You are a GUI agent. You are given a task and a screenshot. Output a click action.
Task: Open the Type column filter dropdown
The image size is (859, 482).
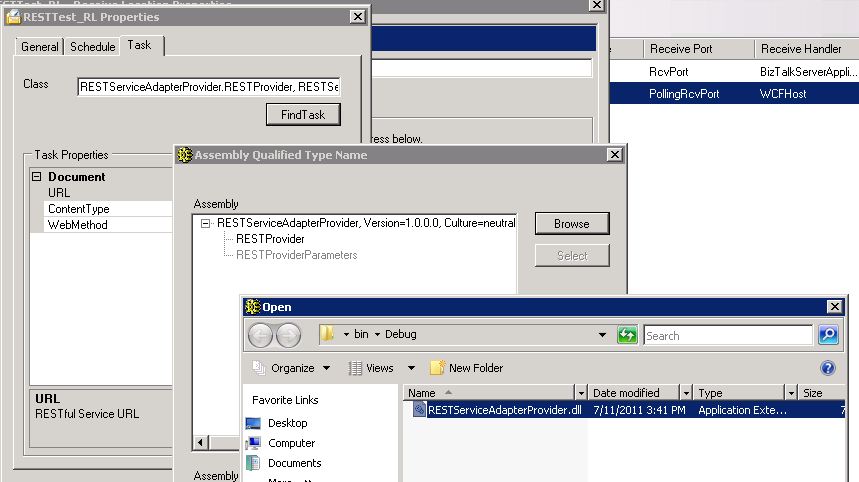pyautogui.click(x=791, y=393)
